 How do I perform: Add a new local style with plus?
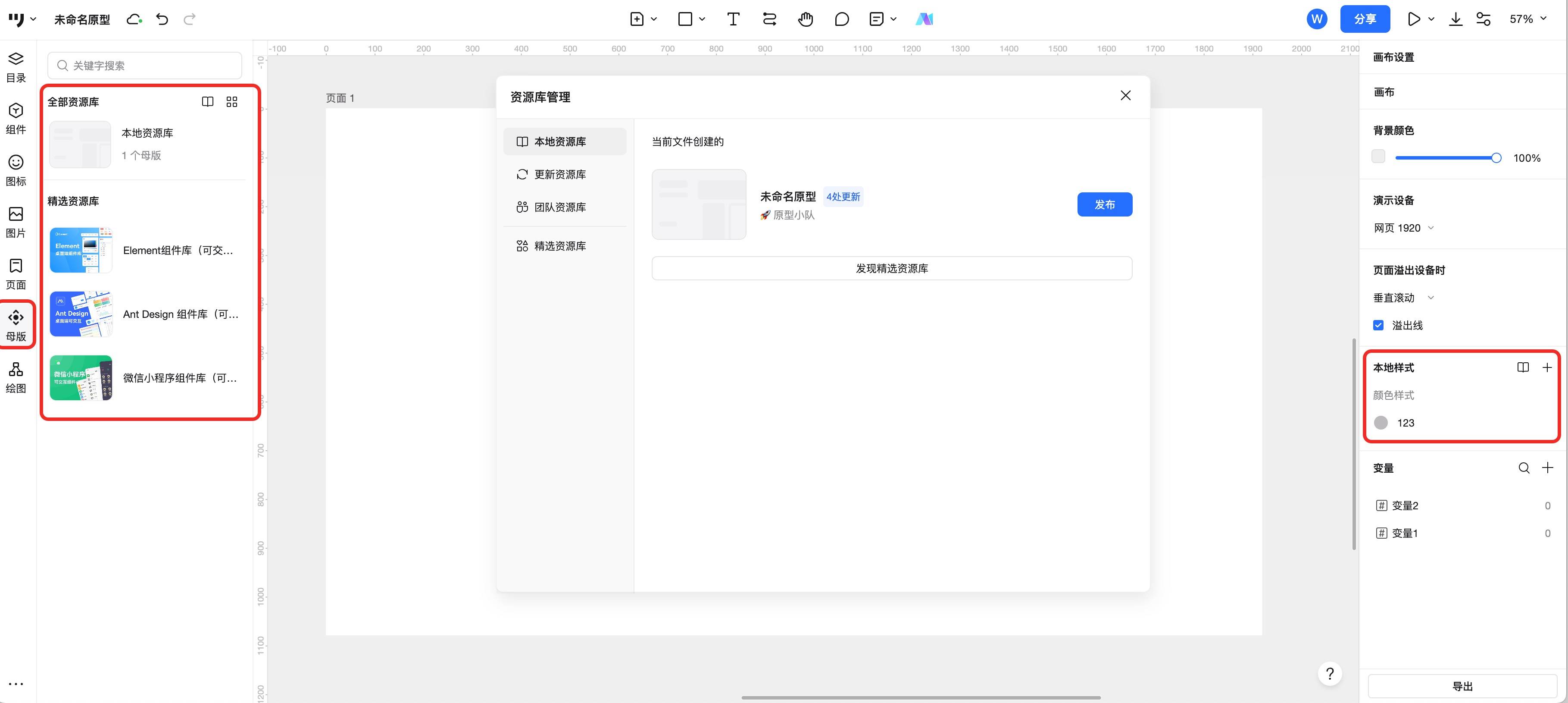(1547, 367)
